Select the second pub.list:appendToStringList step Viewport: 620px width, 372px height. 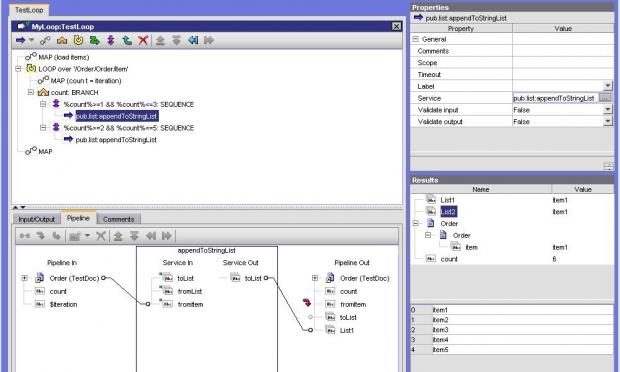116,140
